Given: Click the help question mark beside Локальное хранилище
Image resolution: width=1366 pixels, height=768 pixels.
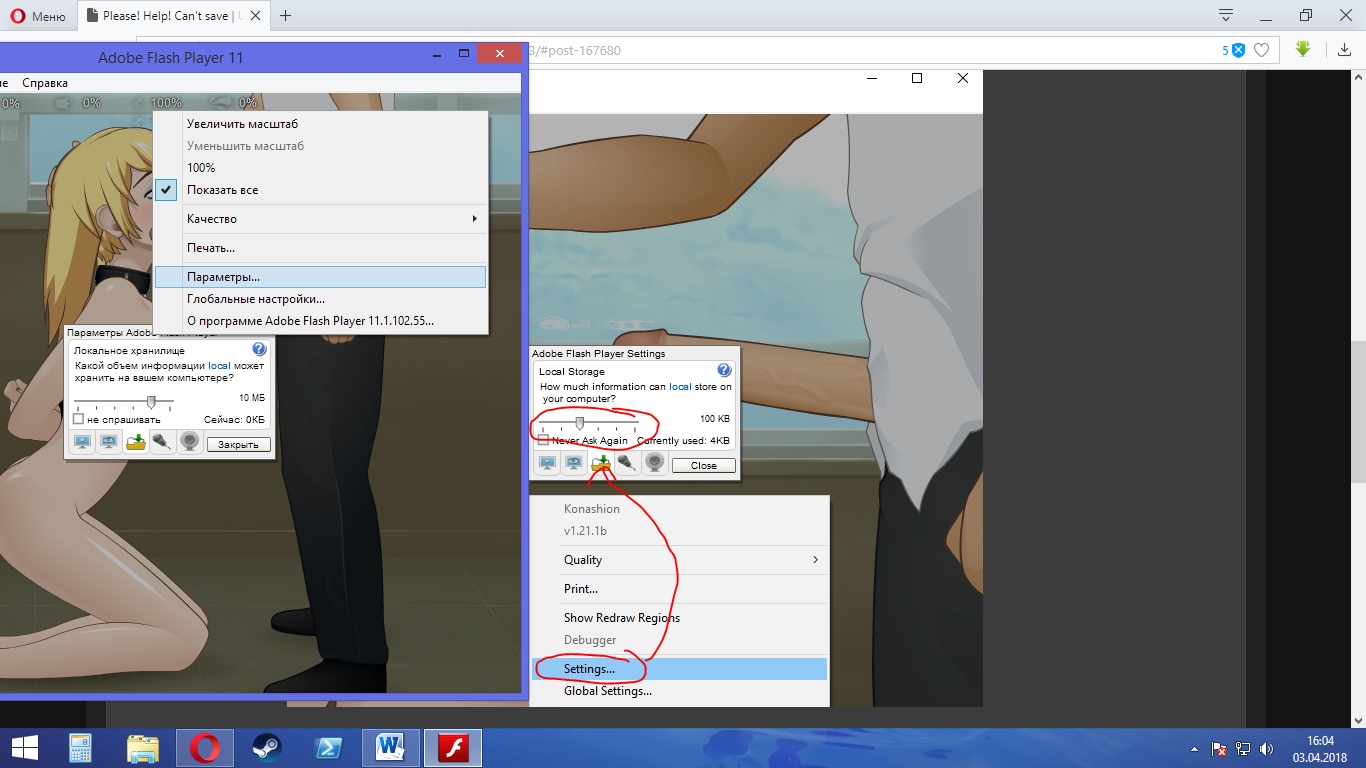Looking at the screenshot, I should (x=259, y=349).
